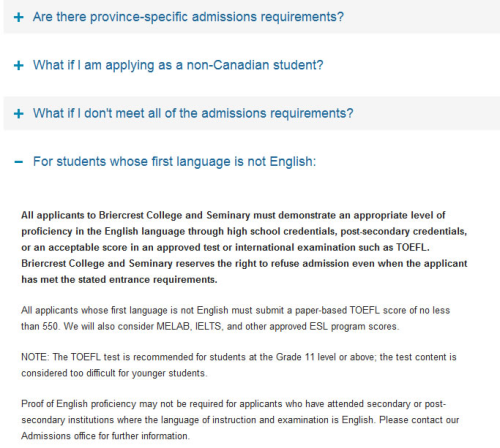This screenshot has width=500, height=448.
Task: Click paragraph starting 'Proof of English proficiency'
Action: tap(240, 420)
